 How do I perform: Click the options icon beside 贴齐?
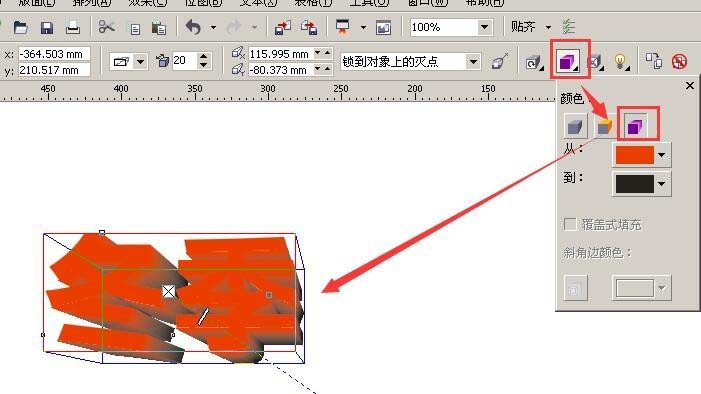(x=568, y=27)
